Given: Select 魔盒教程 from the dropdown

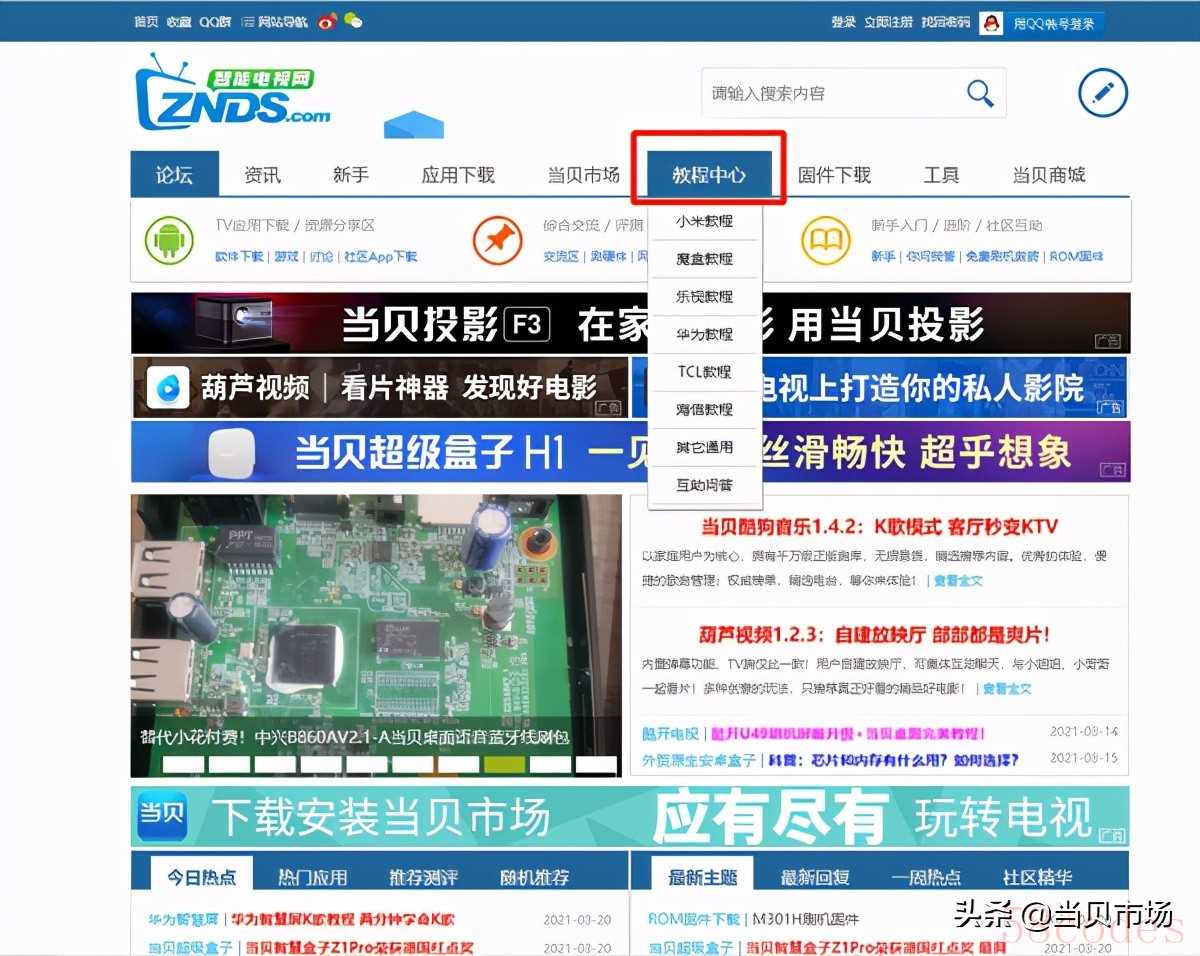Looking at the screenshot, I should click(x=705, y=259).
